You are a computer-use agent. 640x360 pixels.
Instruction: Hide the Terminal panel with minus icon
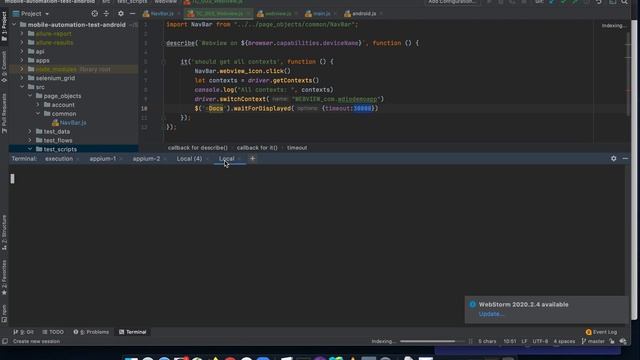click(625, 158)
